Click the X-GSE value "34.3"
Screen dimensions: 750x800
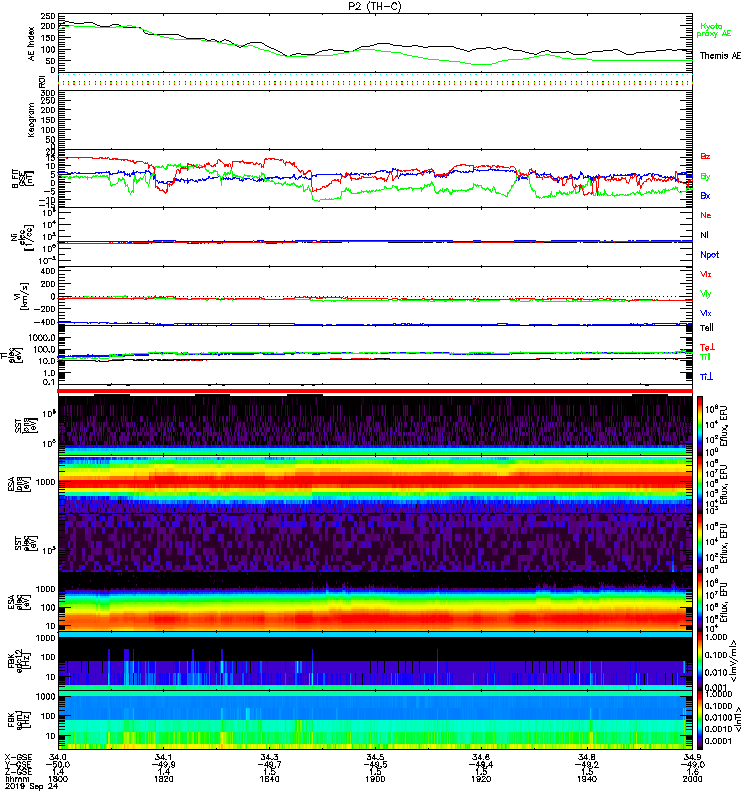click(x=269, y=758)
